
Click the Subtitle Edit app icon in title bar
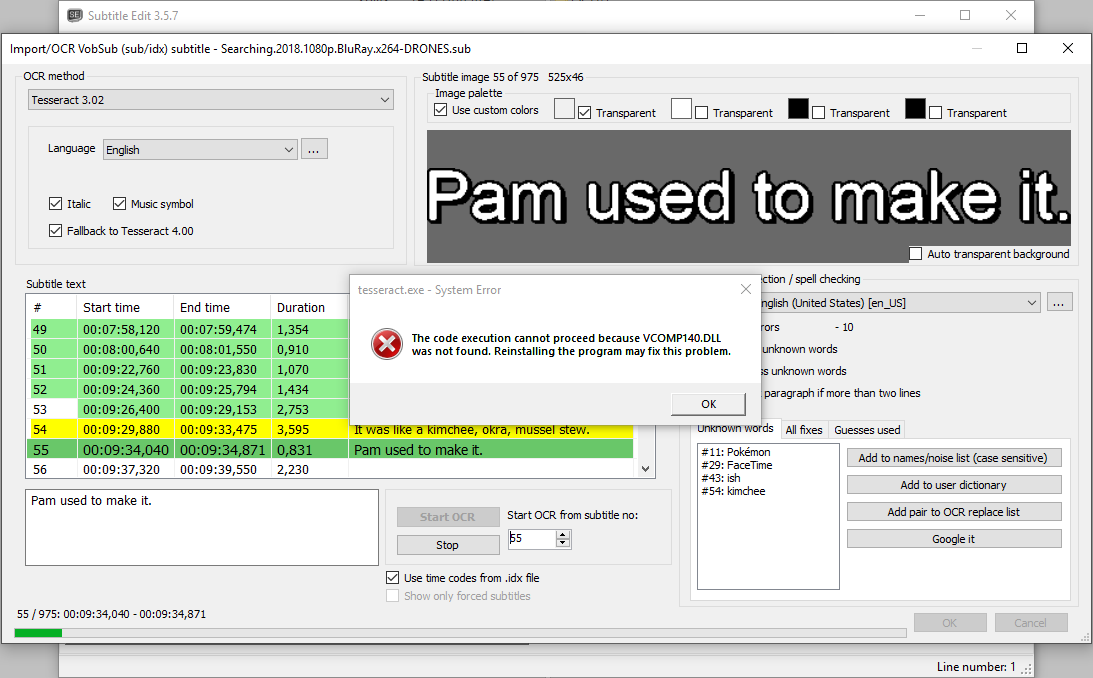75,15
